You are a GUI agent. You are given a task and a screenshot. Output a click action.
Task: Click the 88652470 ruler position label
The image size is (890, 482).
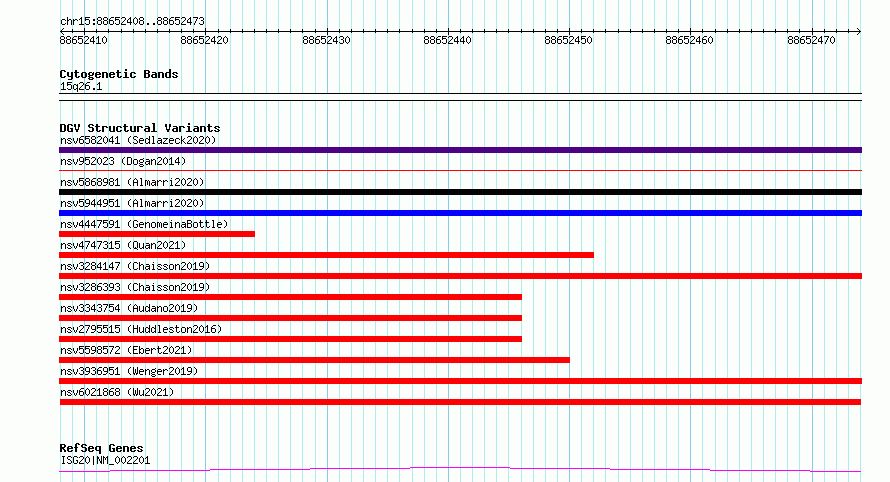(x=811, y=40)
